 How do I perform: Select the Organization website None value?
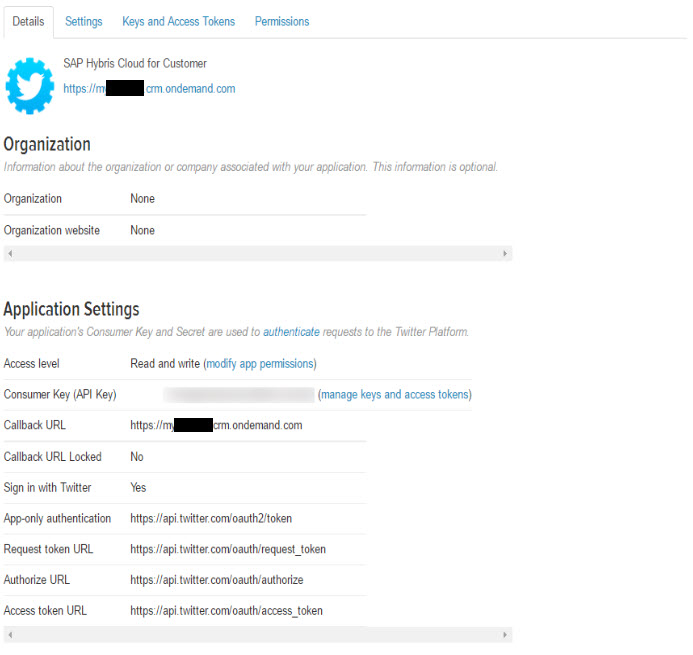pyautogui.click(x=142, y=230)
